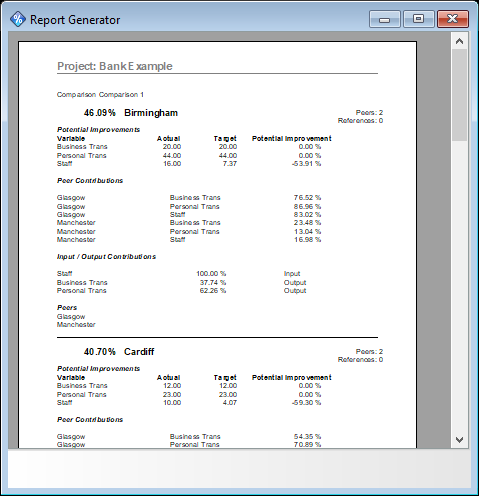Click the 100.00 % Staff contribution
Screen dimensions: 479x496
click(x=211, y=274)
